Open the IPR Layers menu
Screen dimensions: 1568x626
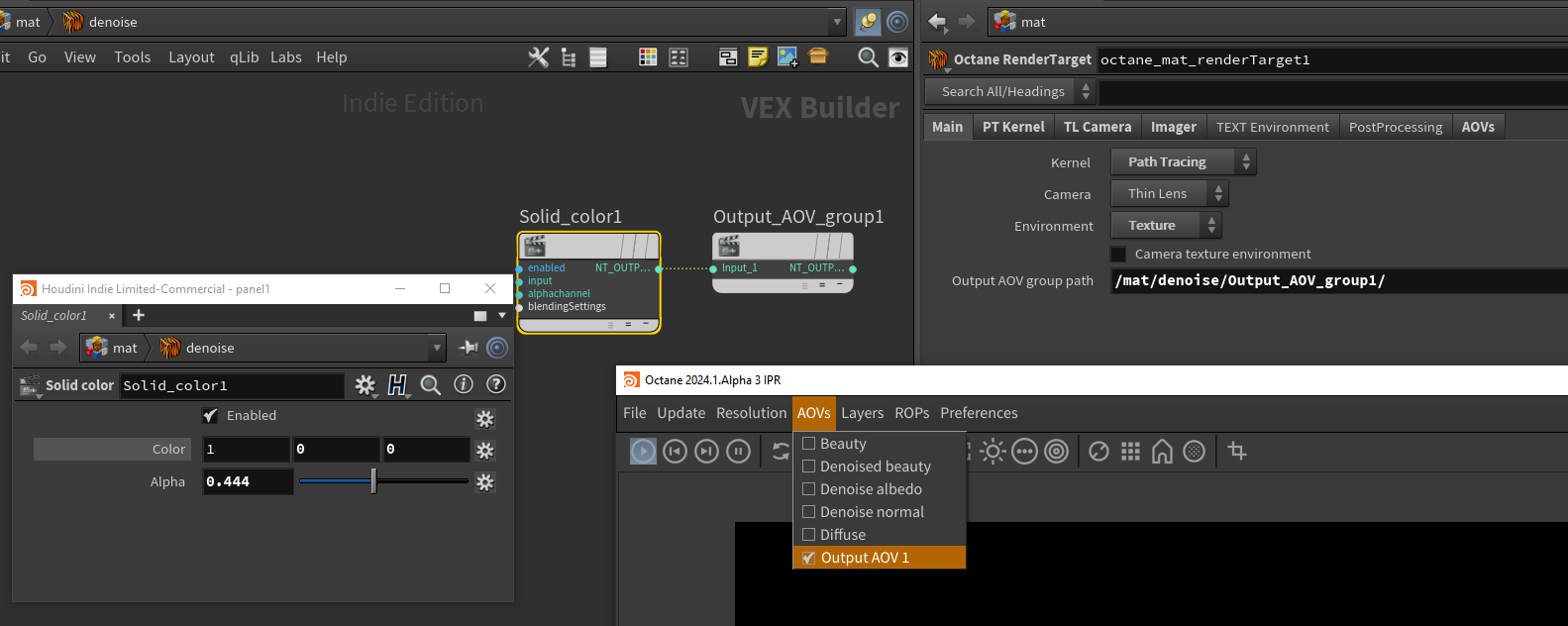coord(863,413)
